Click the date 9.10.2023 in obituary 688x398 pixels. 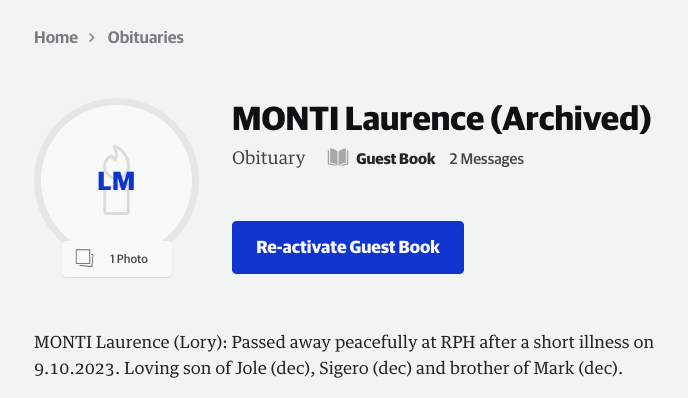(x=75, y=369)
